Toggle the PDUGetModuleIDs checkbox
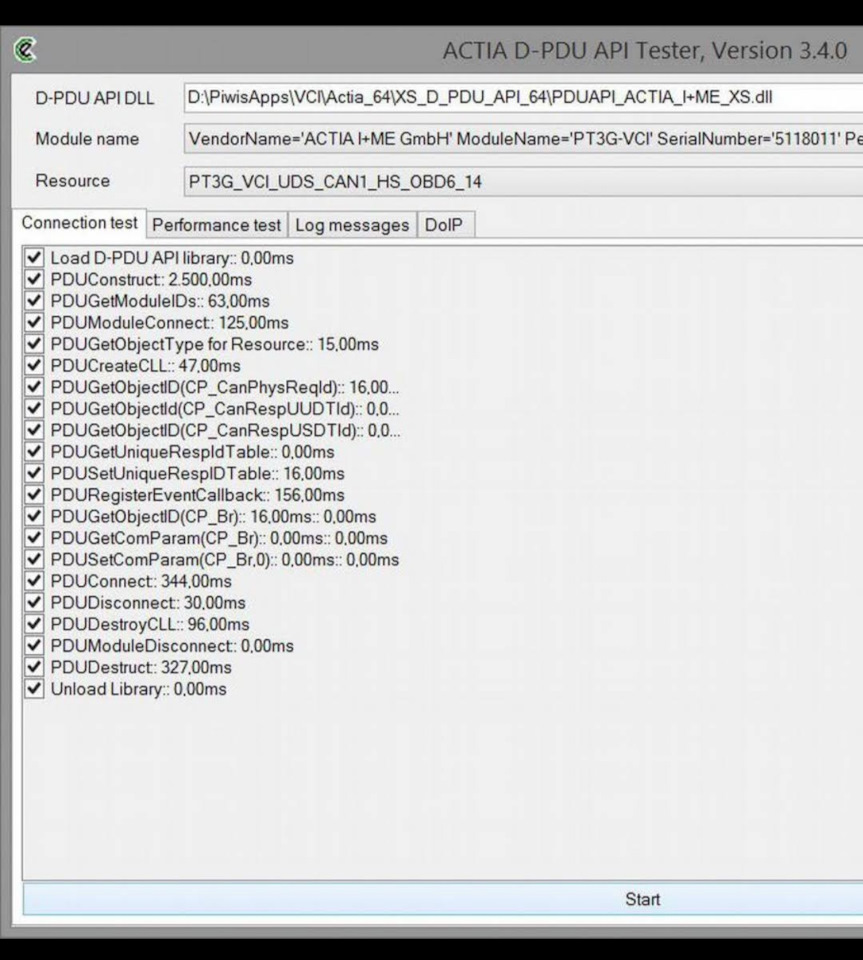 35,301
